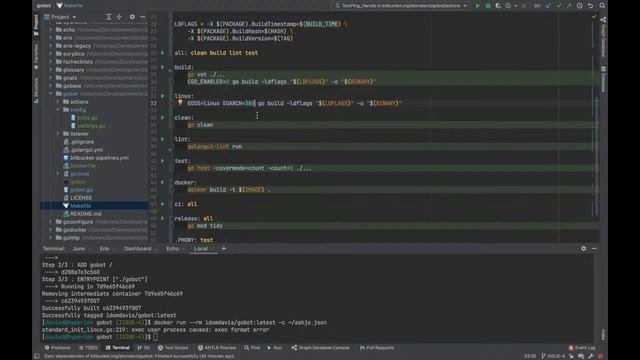The width and height of the screenshot is (640, 360).
Task: Toggle the Terminal tool window button
Action: click(118, 348)
